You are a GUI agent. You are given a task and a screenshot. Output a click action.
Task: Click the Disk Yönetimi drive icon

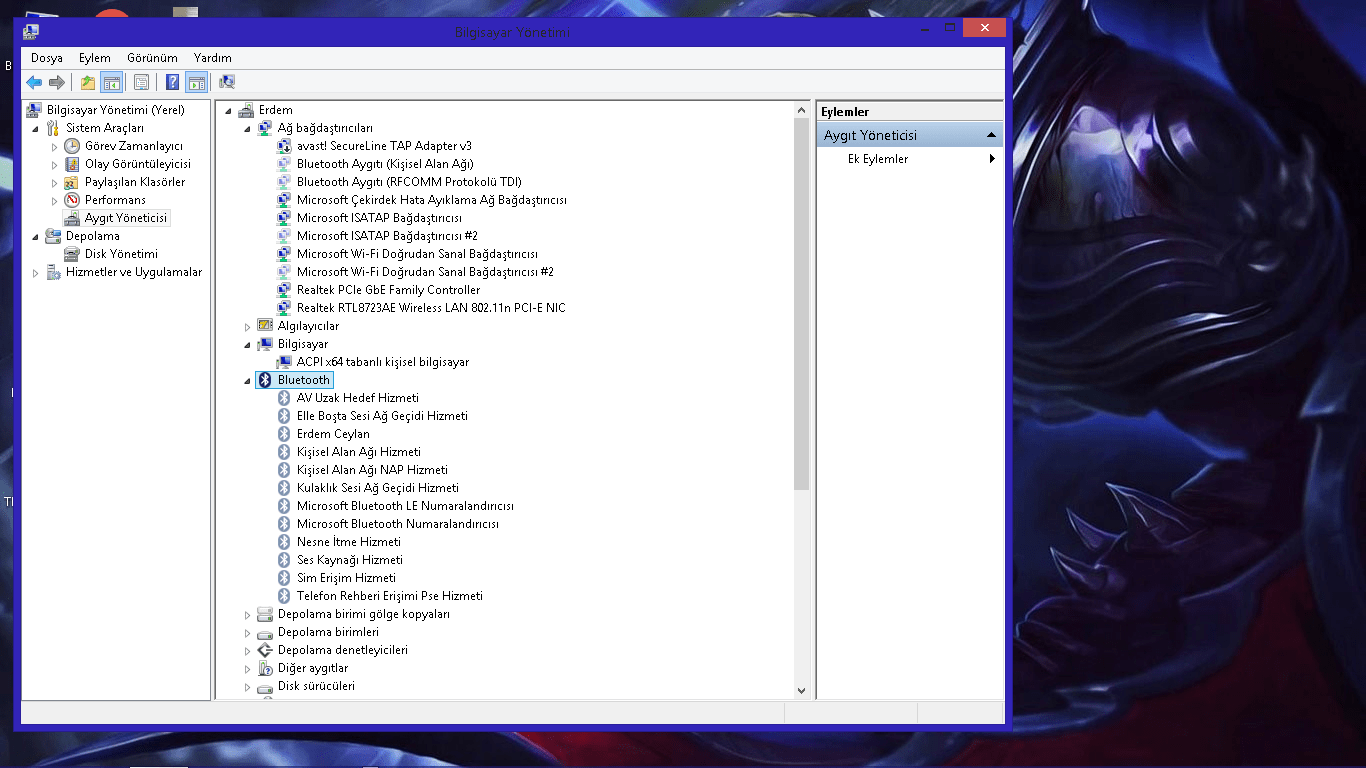click(x=72, y=254)
